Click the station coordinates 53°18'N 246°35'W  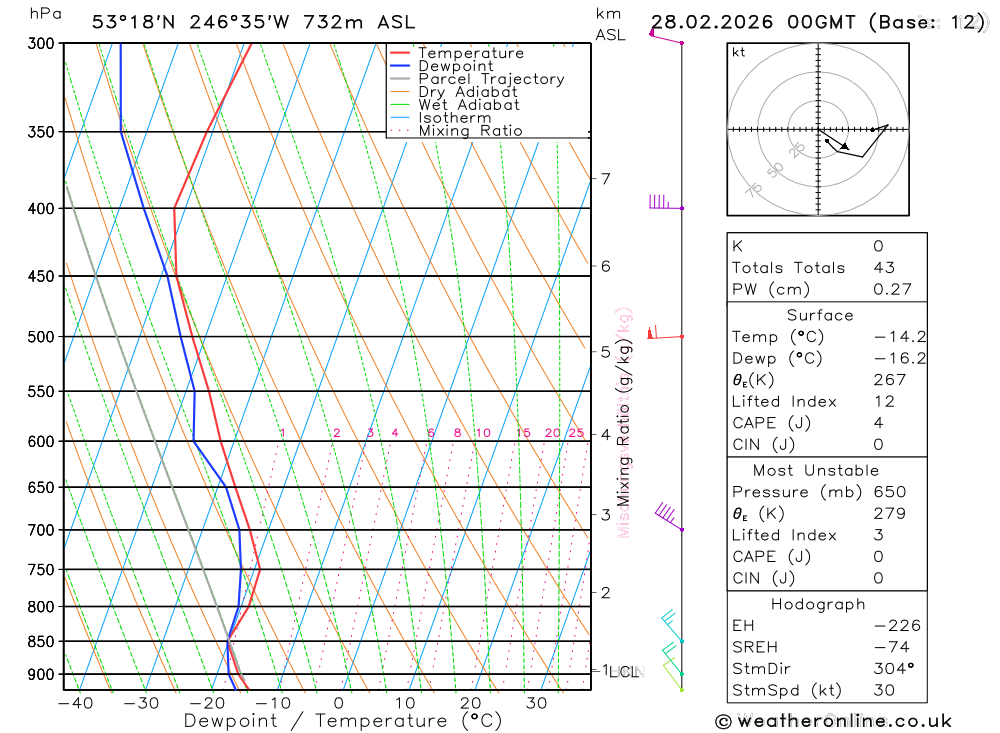191,22
